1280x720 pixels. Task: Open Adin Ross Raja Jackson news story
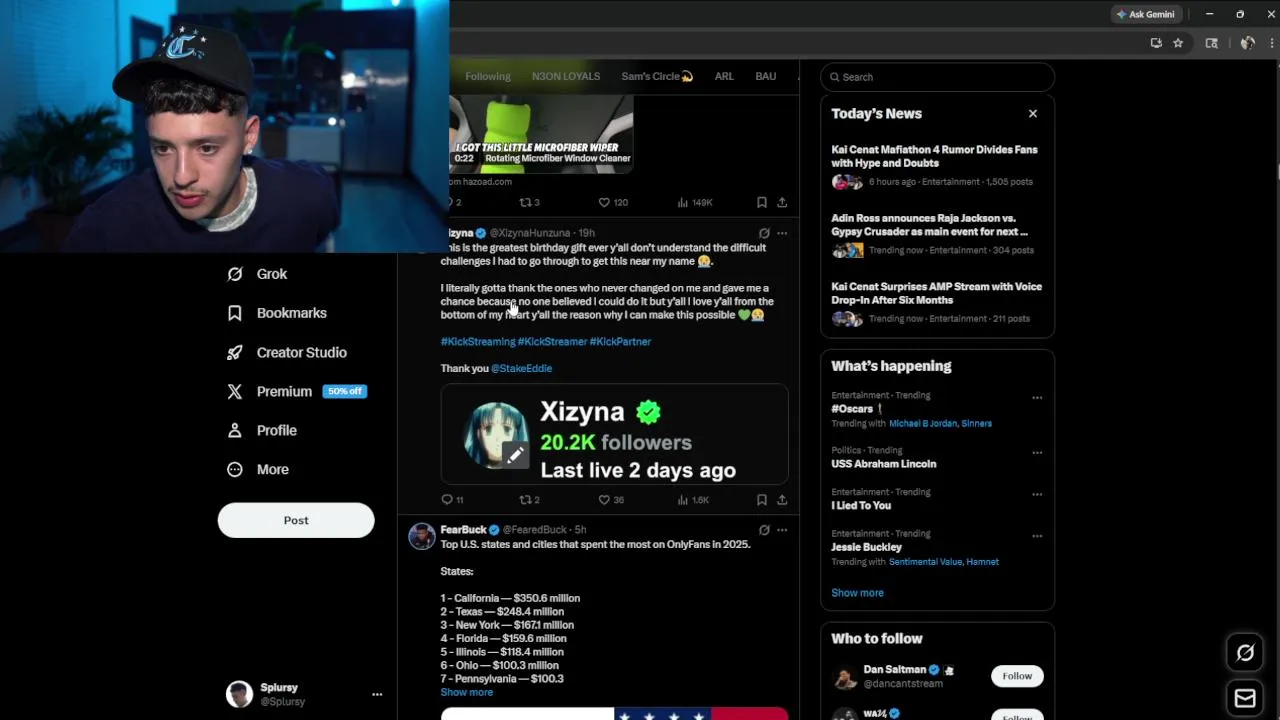936,235
